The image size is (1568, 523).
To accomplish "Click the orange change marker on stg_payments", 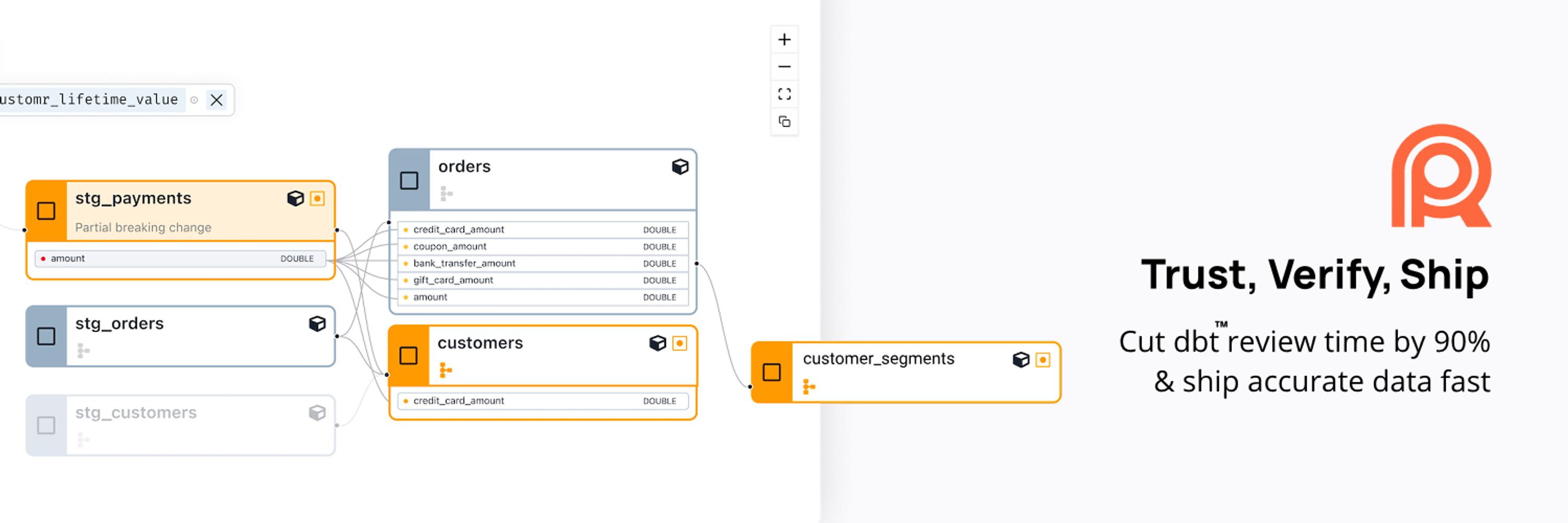I will coord(317,199).
